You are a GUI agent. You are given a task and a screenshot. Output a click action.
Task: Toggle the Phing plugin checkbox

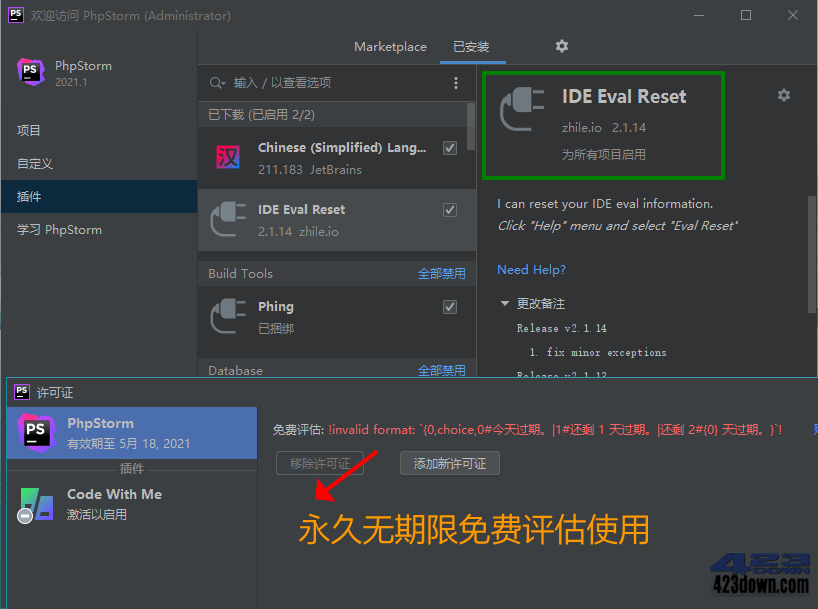tap(449, 307)
